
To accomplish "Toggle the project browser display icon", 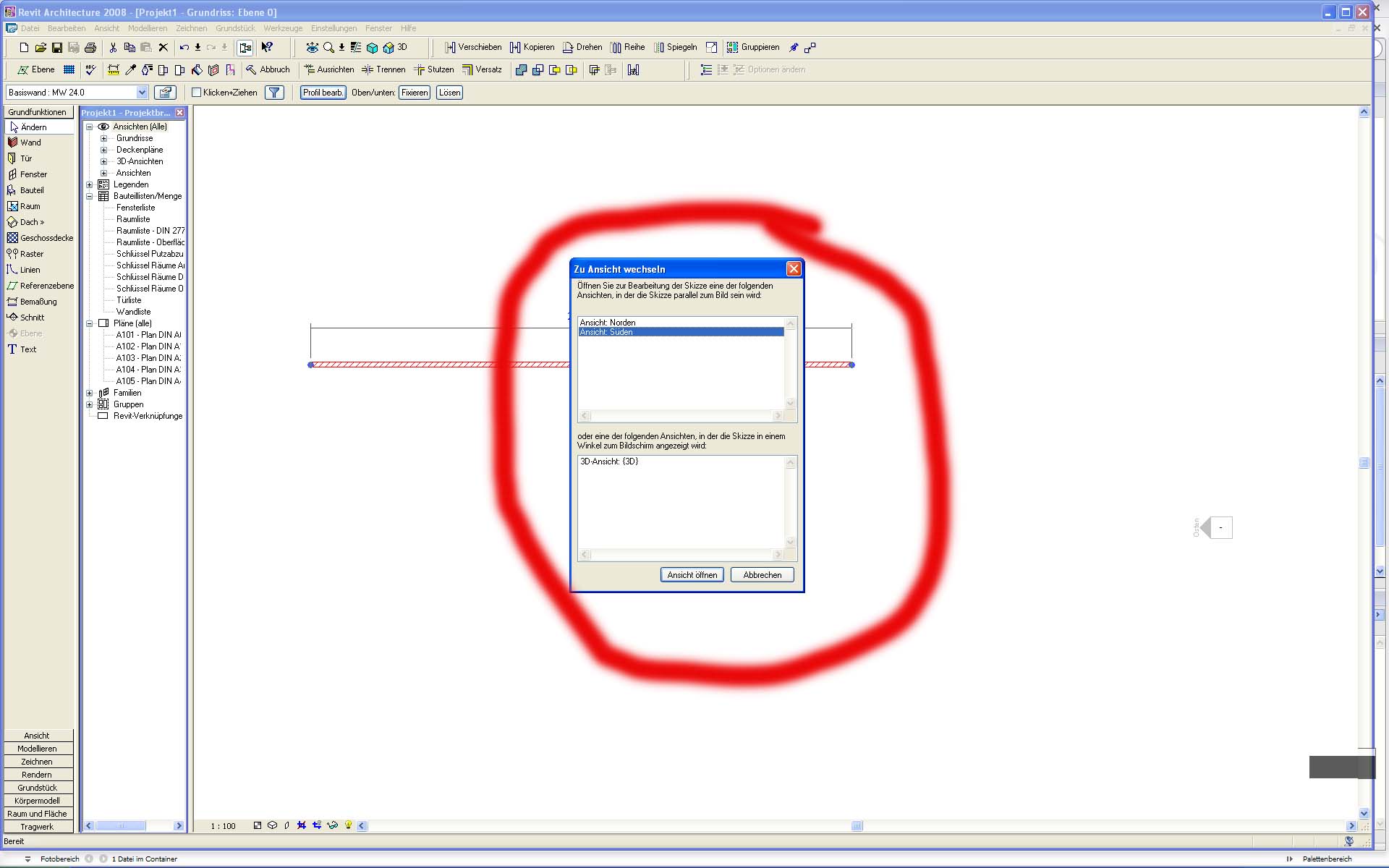I will [246, 48].
